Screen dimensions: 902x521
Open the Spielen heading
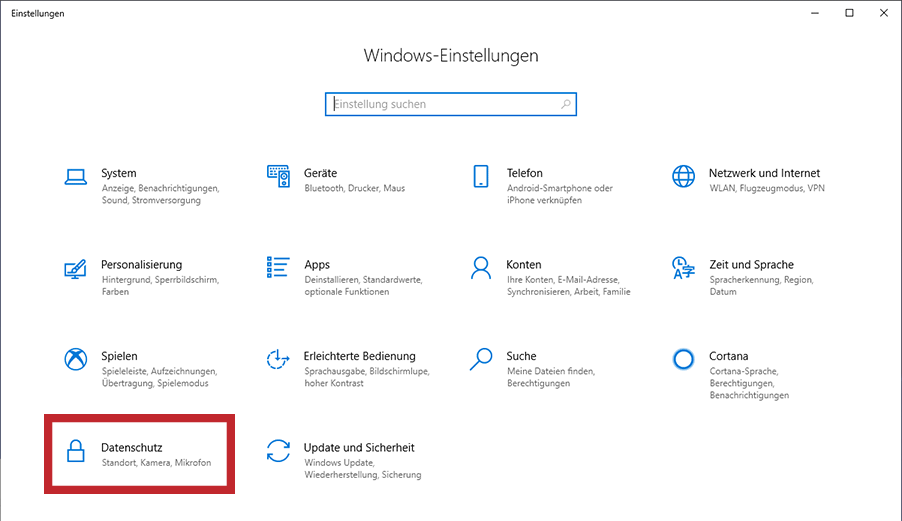coord(119,356)
